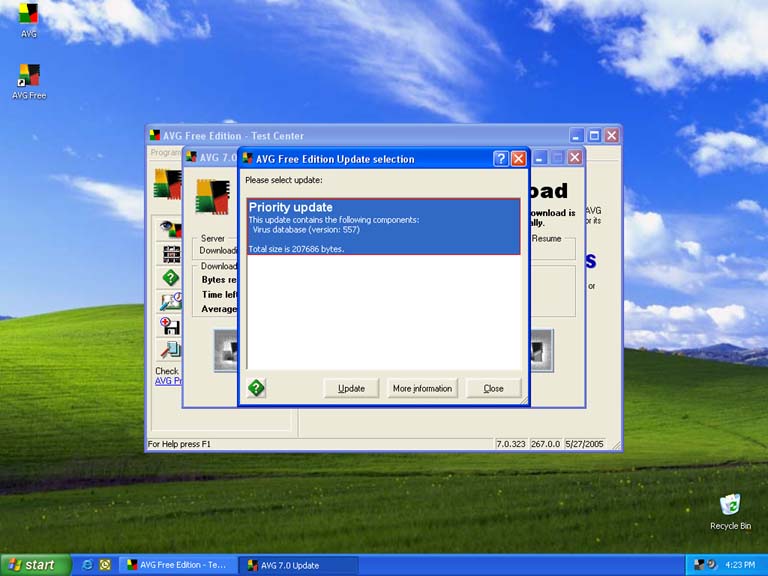Click the green question mark sidebar icon
768x576 pixels.
(x=170, y=278)
